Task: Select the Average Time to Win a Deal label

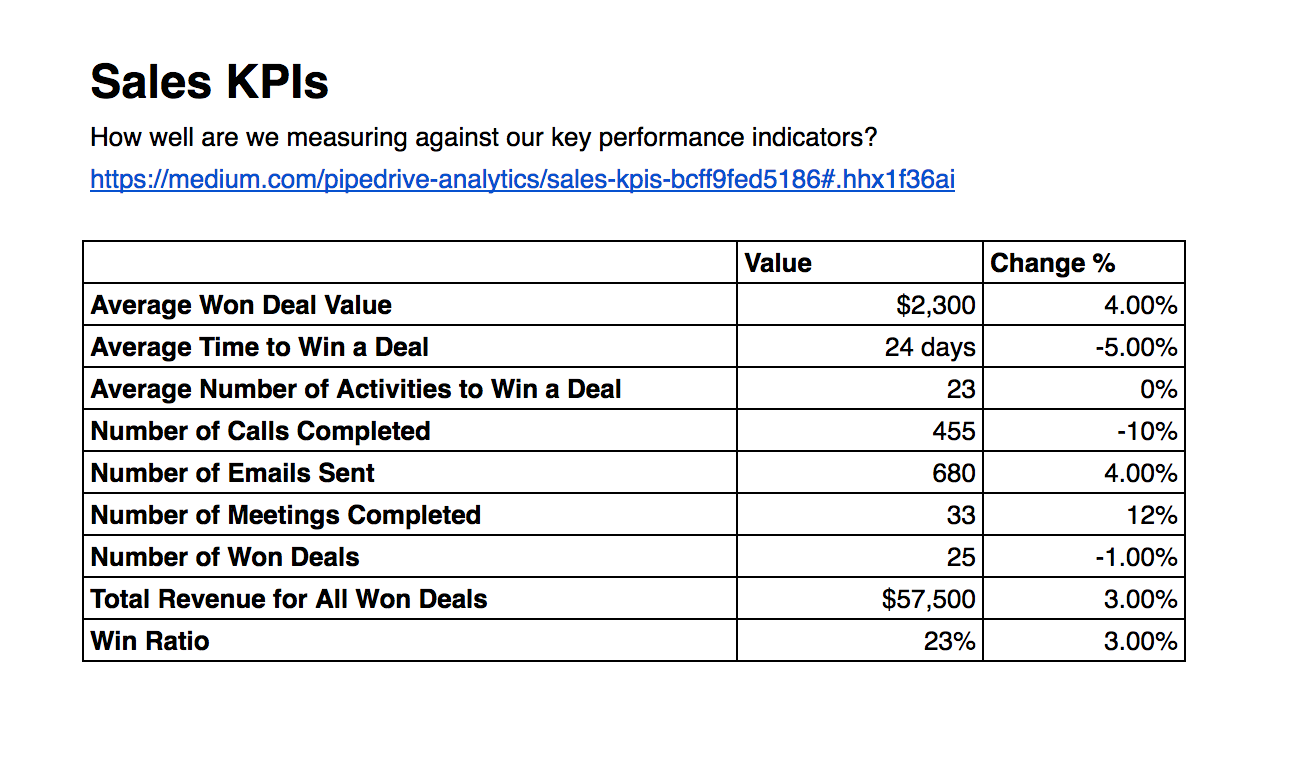Action: (259, 347)
